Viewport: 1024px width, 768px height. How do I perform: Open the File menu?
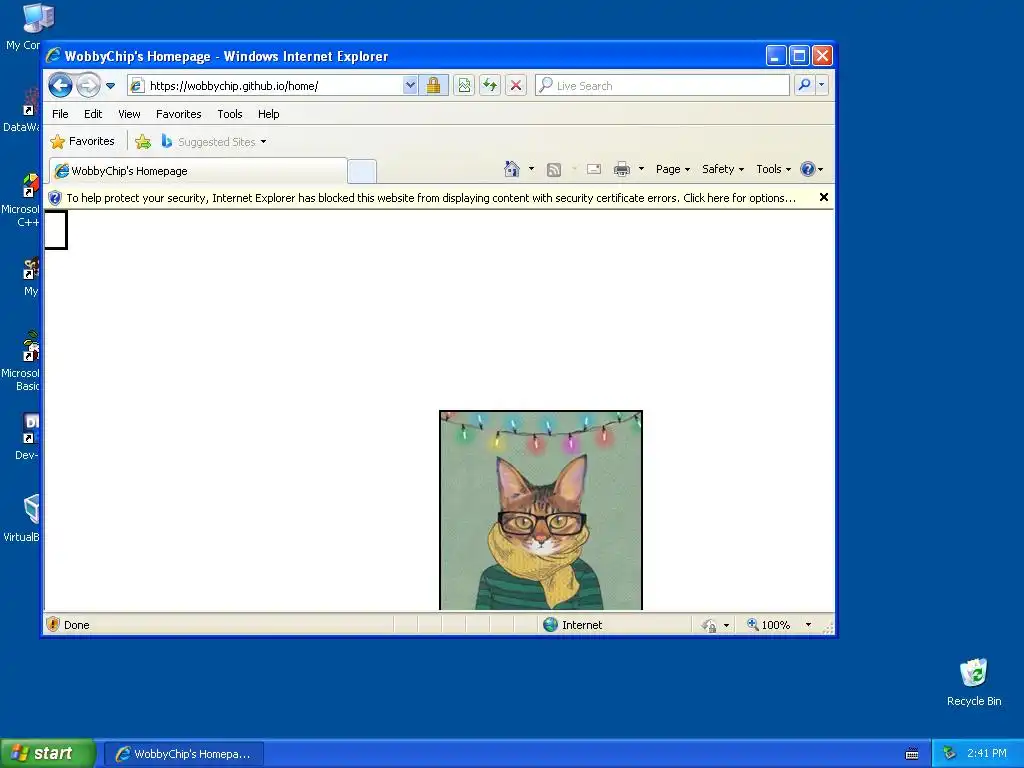coord(60,114)
